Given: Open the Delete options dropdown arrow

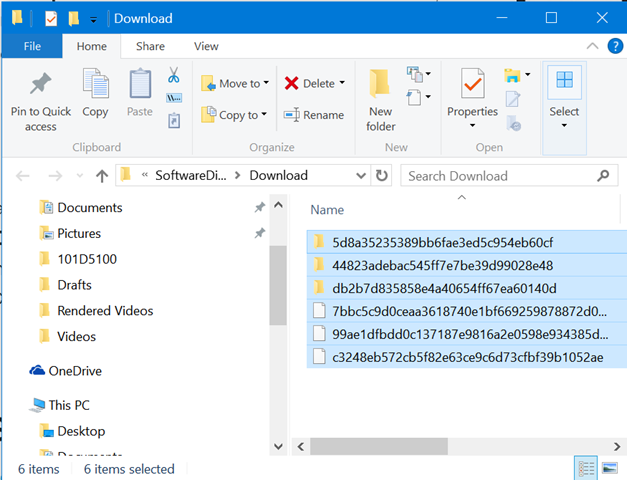Looking at the screenshot, I should click(342, 83).
